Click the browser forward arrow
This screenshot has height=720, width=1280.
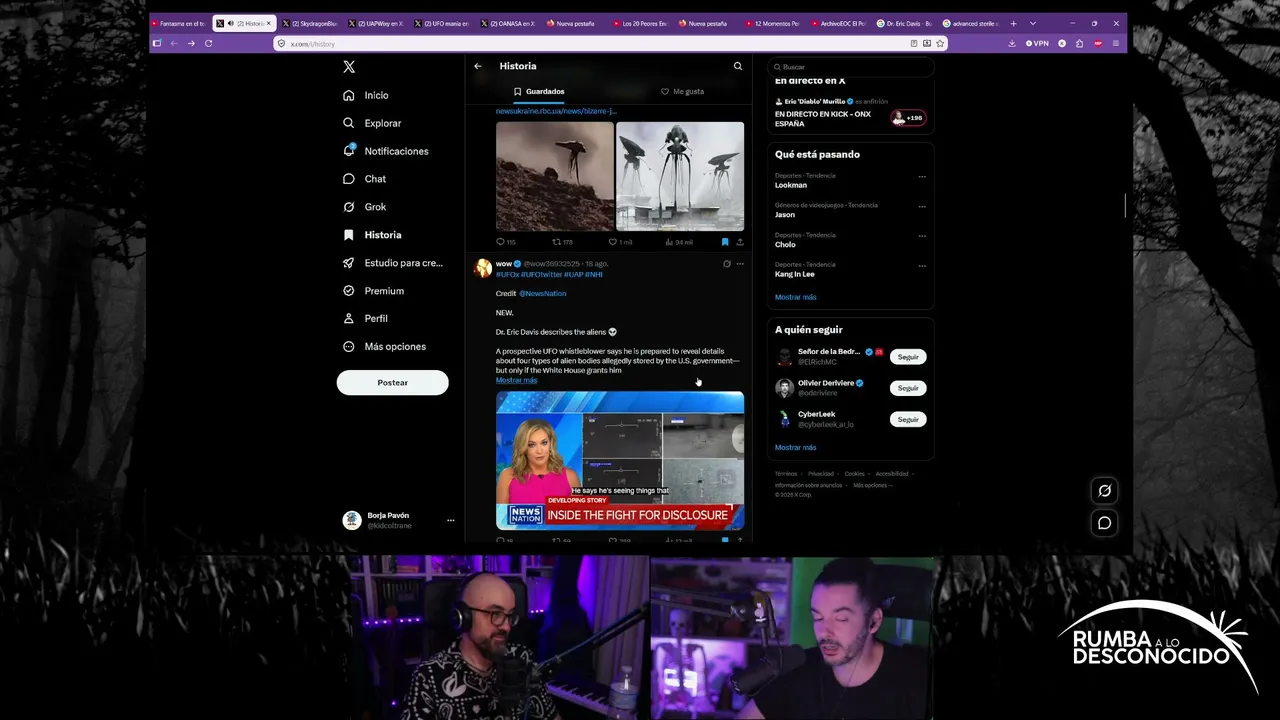191,43
